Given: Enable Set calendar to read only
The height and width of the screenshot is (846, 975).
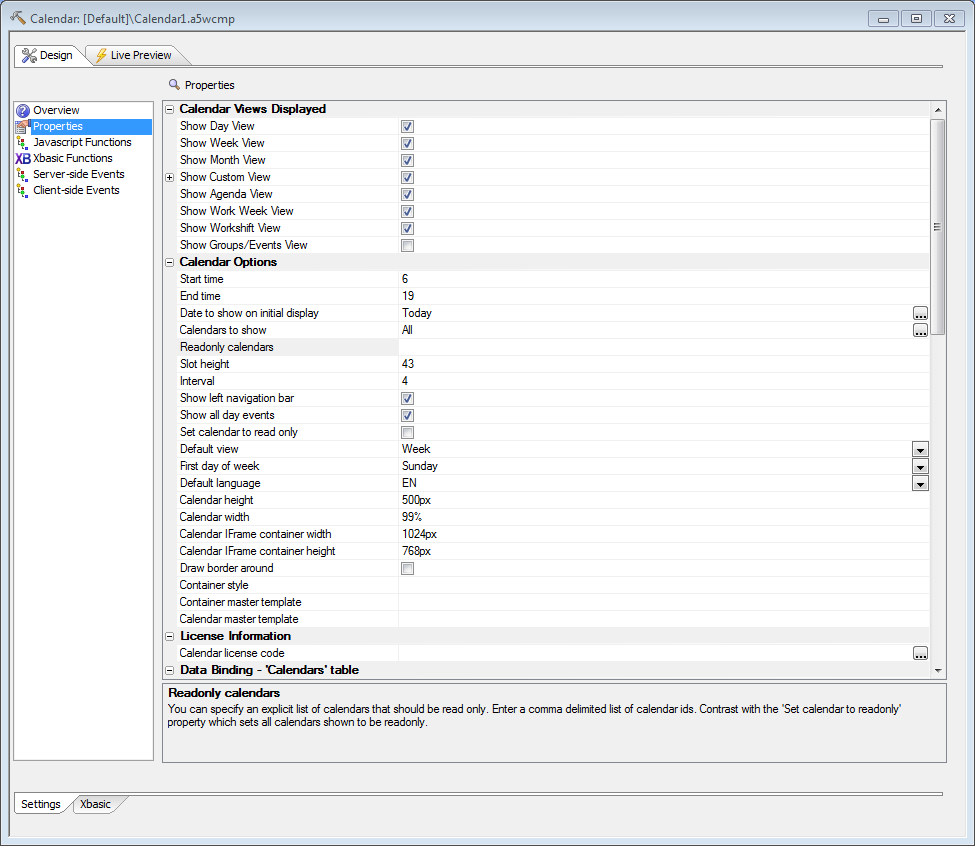Looking at the screenshot, I should point(407,433).
